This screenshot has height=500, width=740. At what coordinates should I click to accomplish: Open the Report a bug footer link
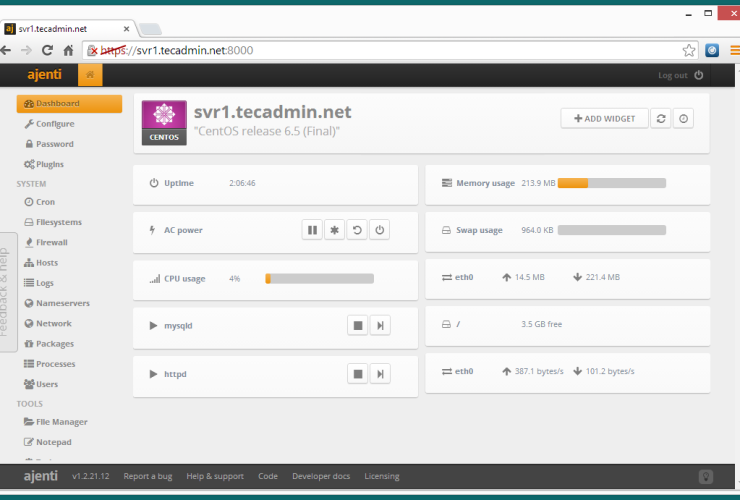(x=148, y=476)
